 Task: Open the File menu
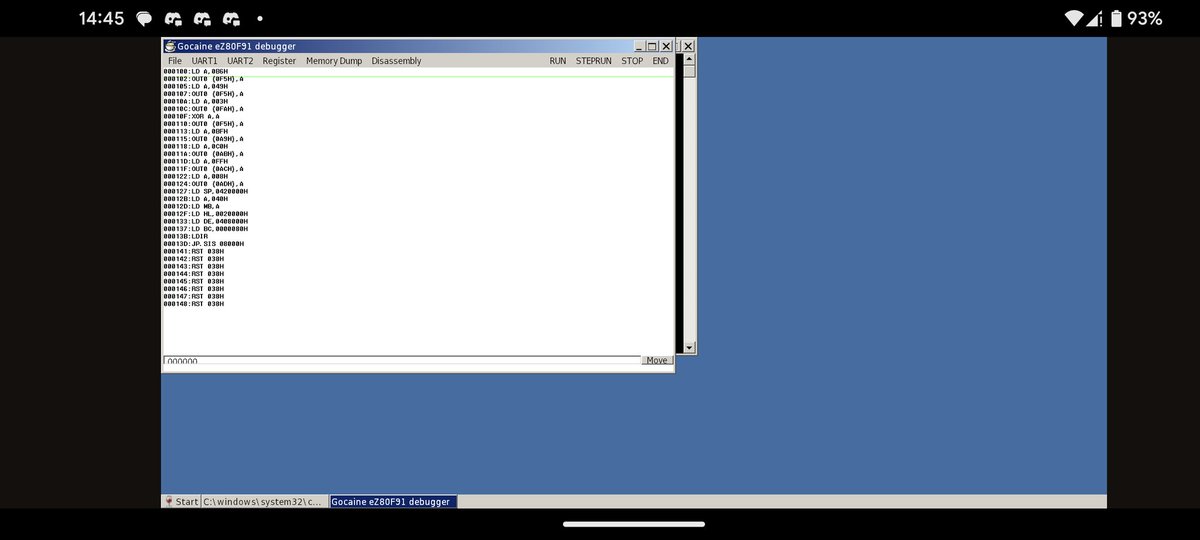(x=175, y=61)
